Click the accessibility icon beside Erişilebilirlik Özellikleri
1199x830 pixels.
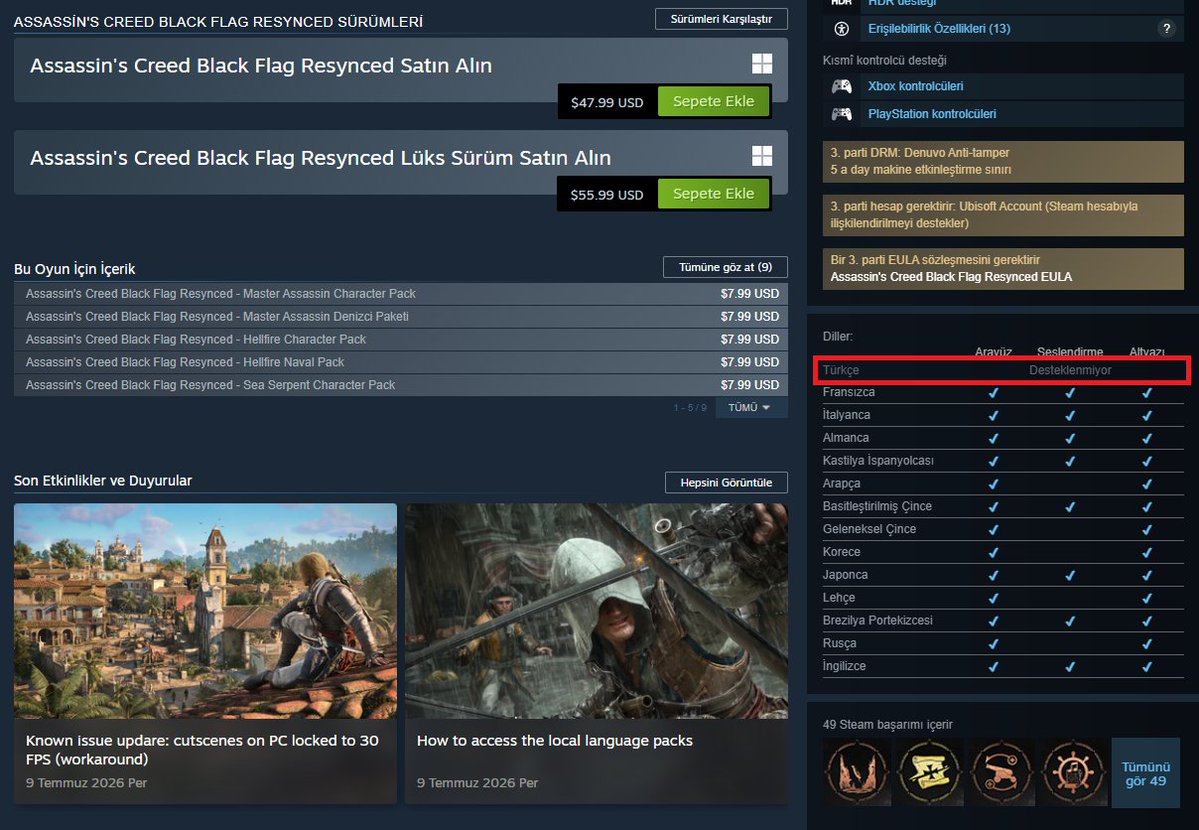tap(841, 29)
